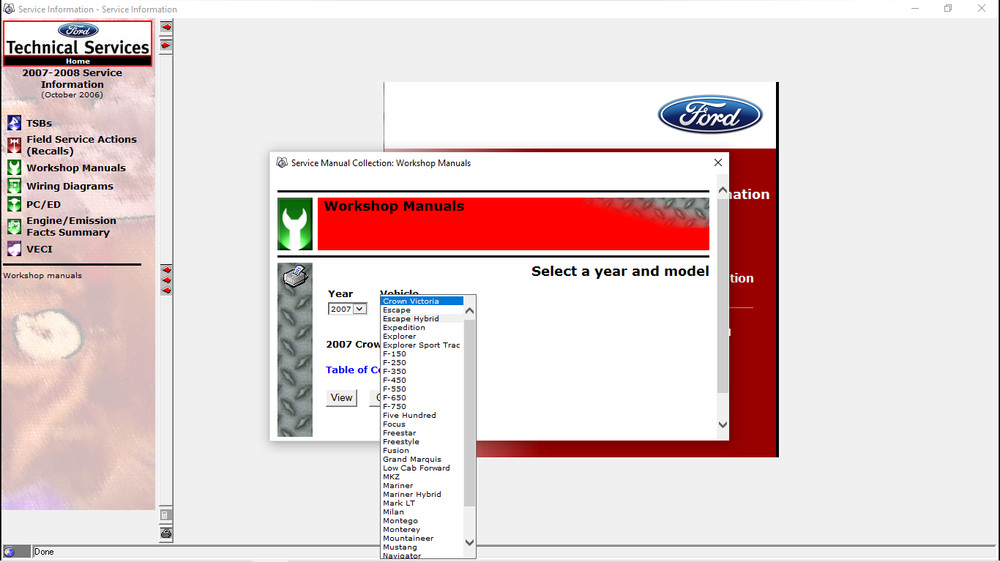Open Workshop Manuals from sidebar
Screen dimensions: 1000x562
click(x=76, y=168)
